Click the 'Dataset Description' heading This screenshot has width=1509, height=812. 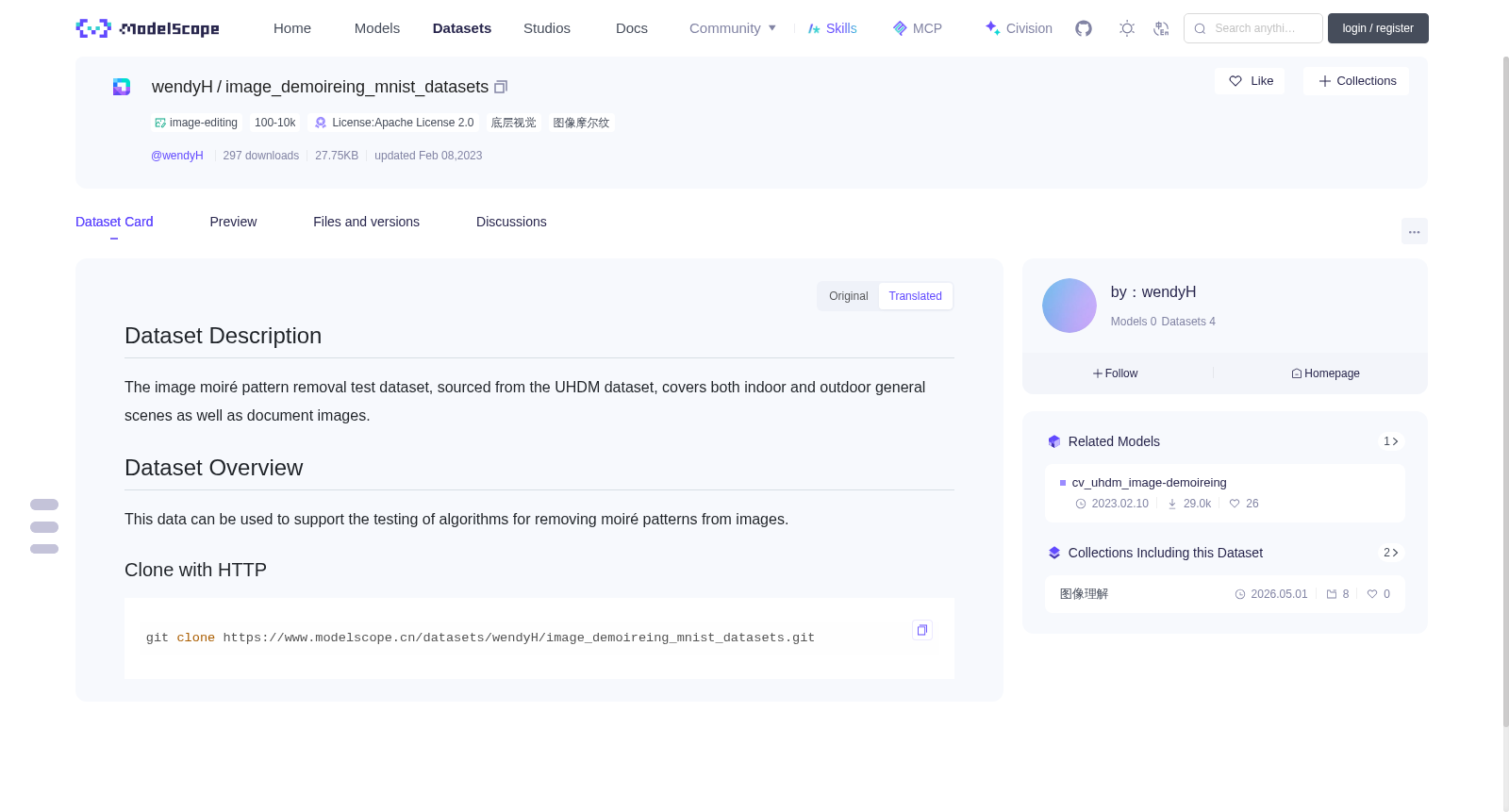pyautogui.click(x=224, y=336)
